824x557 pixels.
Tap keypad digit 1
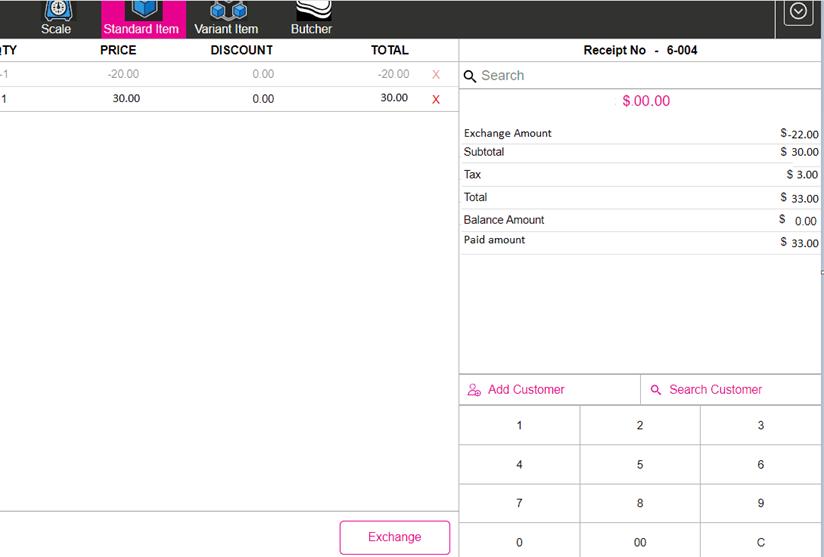click(x=519, y=425)
